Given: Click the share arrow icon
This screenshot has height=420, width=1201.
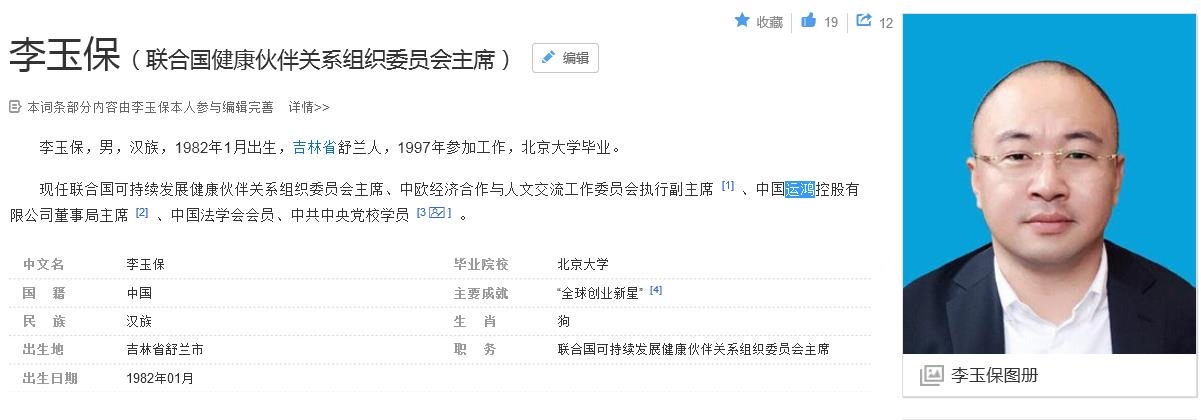Looking at the screenshot, I should [864, 20].
